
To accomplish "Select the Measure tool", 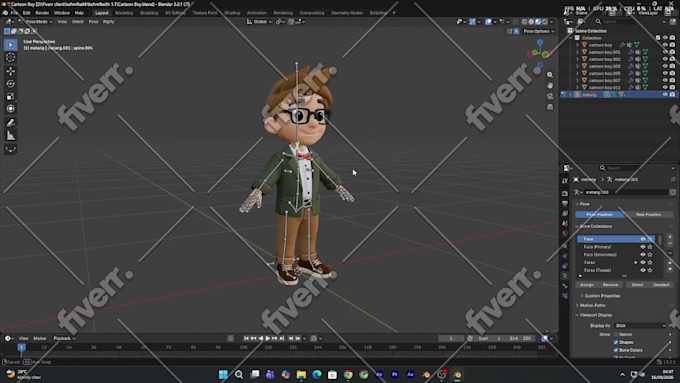I will point(11,136).
